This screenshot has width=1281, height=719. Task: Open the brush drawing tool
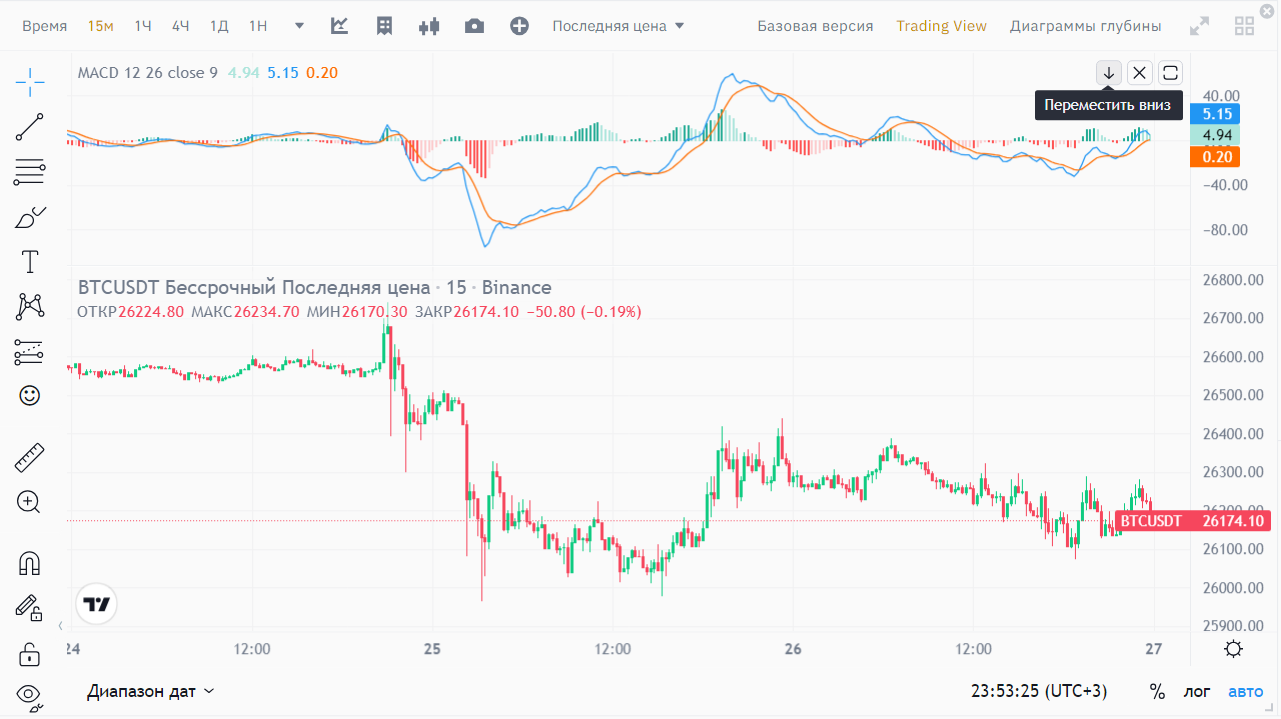30,217
